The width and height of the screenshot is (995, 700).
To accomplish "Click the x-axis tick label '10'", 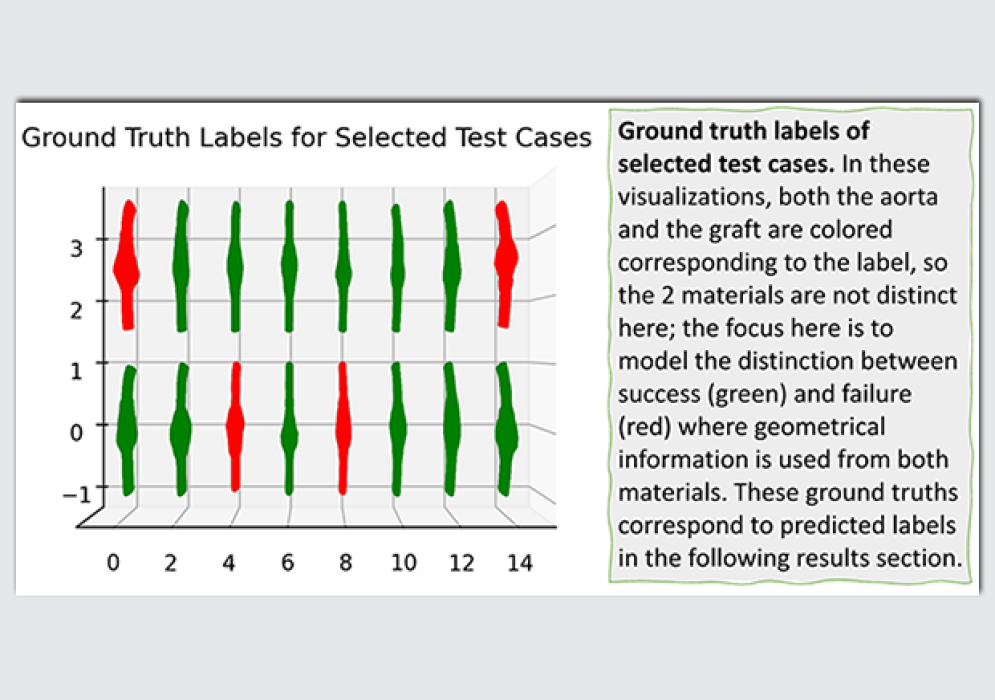I will click(403, 563).
